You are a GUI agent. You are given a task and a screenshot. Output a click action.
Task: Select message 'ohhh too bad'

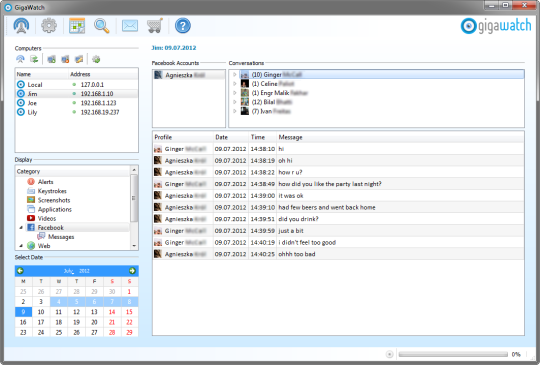[x=338, y=254]
